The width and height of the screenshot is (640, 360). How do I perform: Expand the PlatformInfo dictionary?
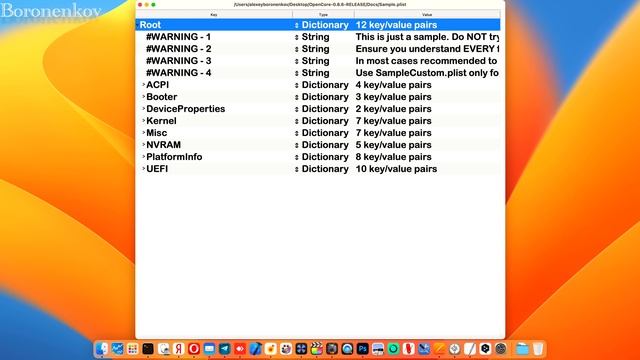tap(143, 157)
